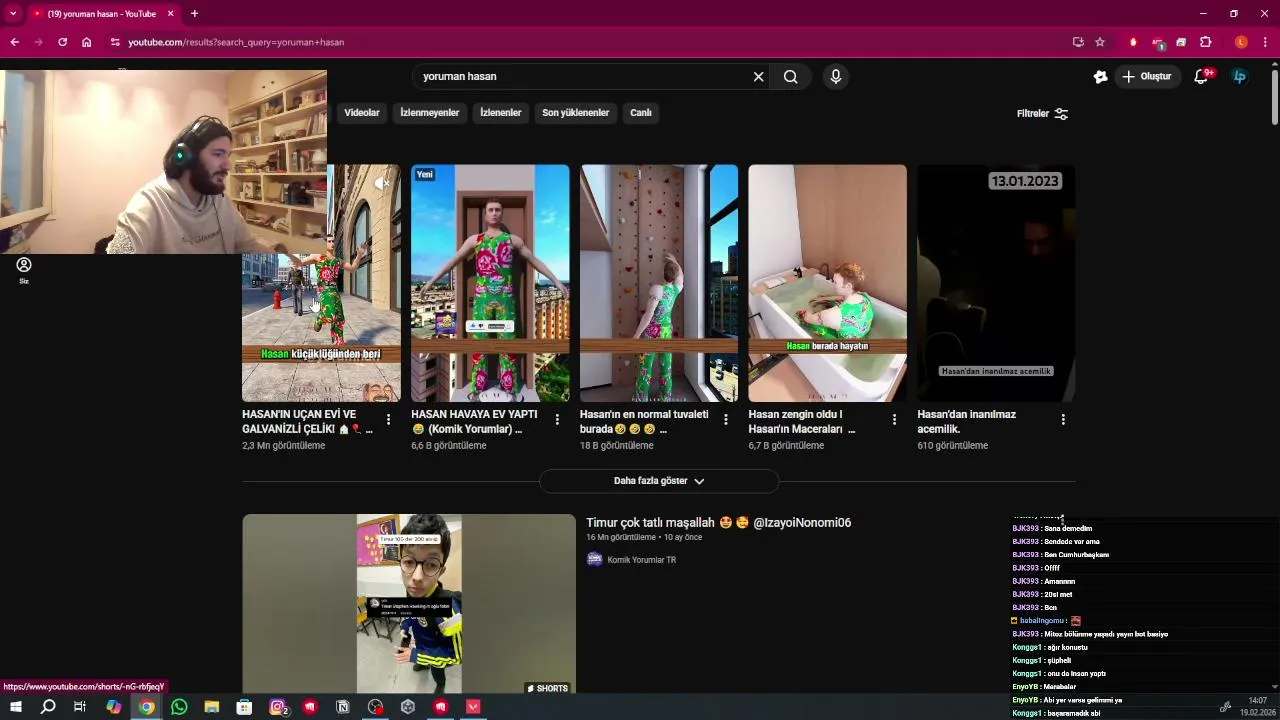The width and height of the screenshot is (1280, 720).
Task: Open options menu for HASAN HAVAYA EV YAPTI
Action: tap(557, 420)
